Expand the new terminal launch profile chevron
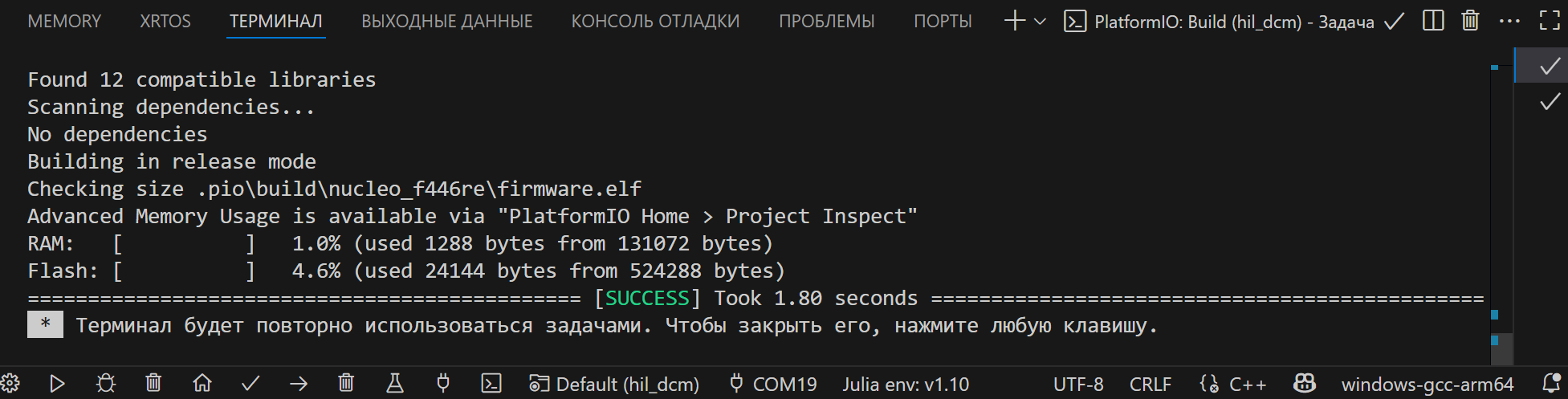 1040,22
